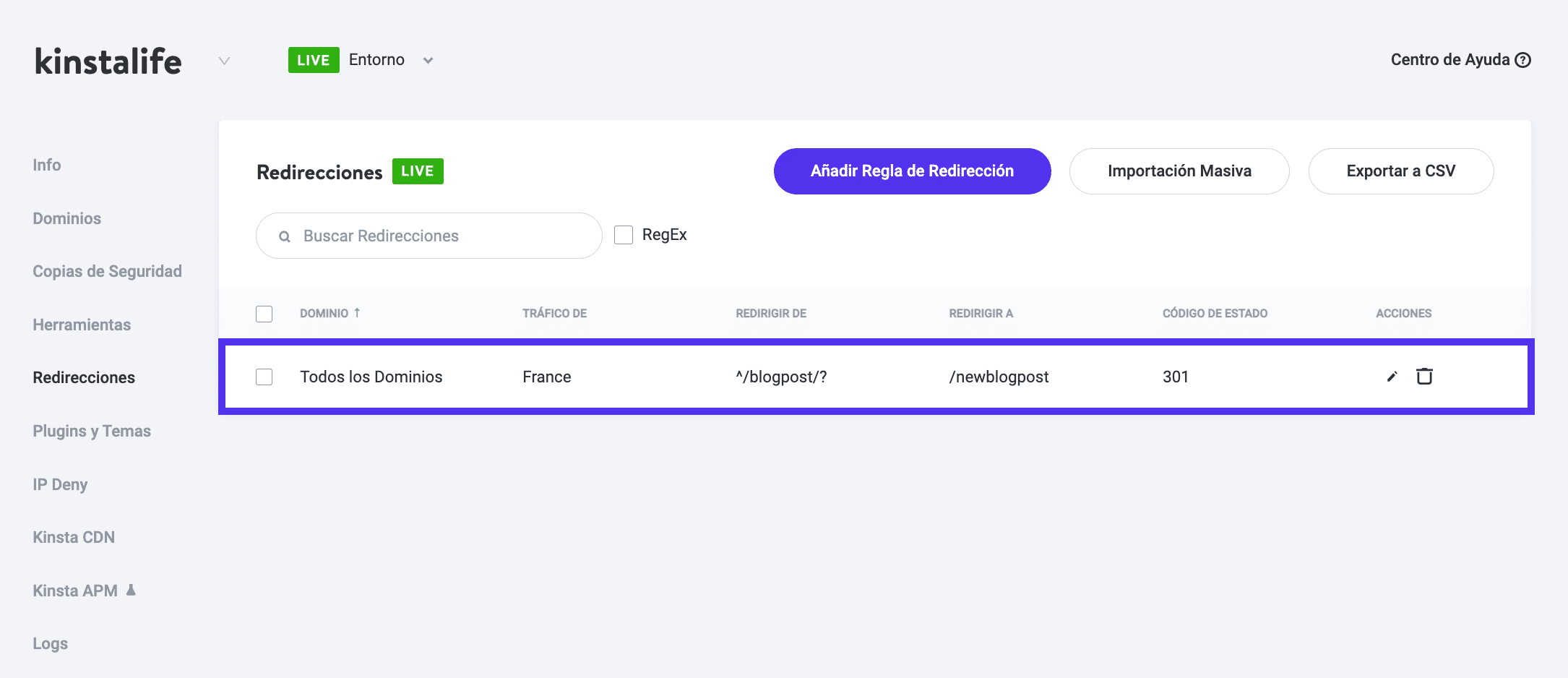The image size is (1568, 678).
Task: Sort the table by the Dominio column arrow
Action: pos(358,313)
